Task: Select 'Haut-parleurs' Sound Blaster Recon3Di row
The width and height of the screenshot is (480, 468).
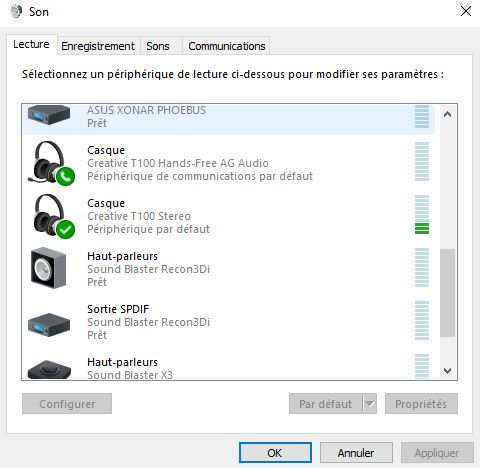Action: coord(229,269)
